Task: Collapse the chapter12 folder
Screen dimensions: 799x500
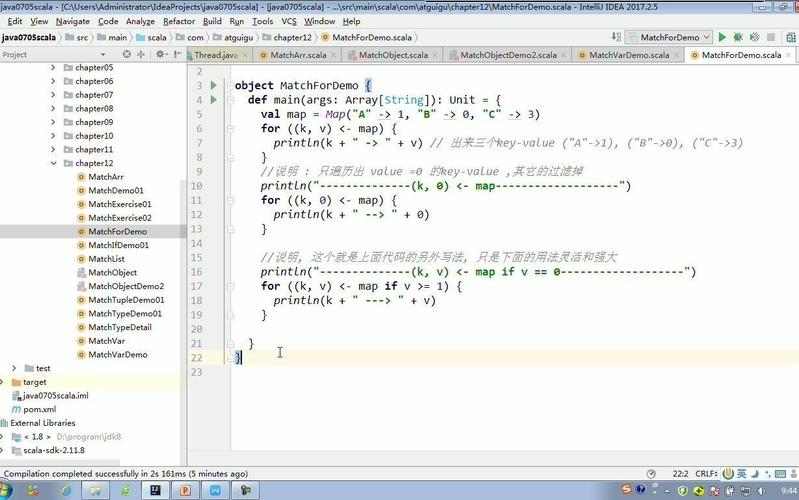Action: [x=54, y=163]
